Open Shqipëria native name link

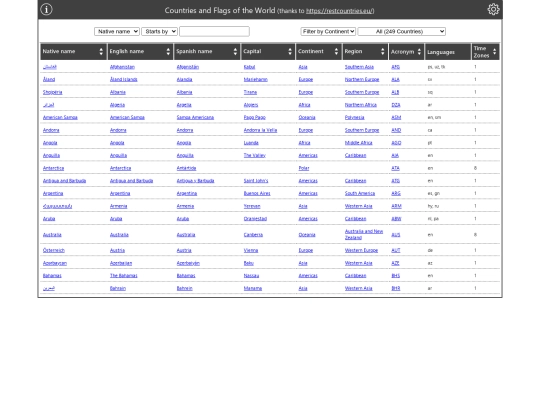tap(52, 92)
